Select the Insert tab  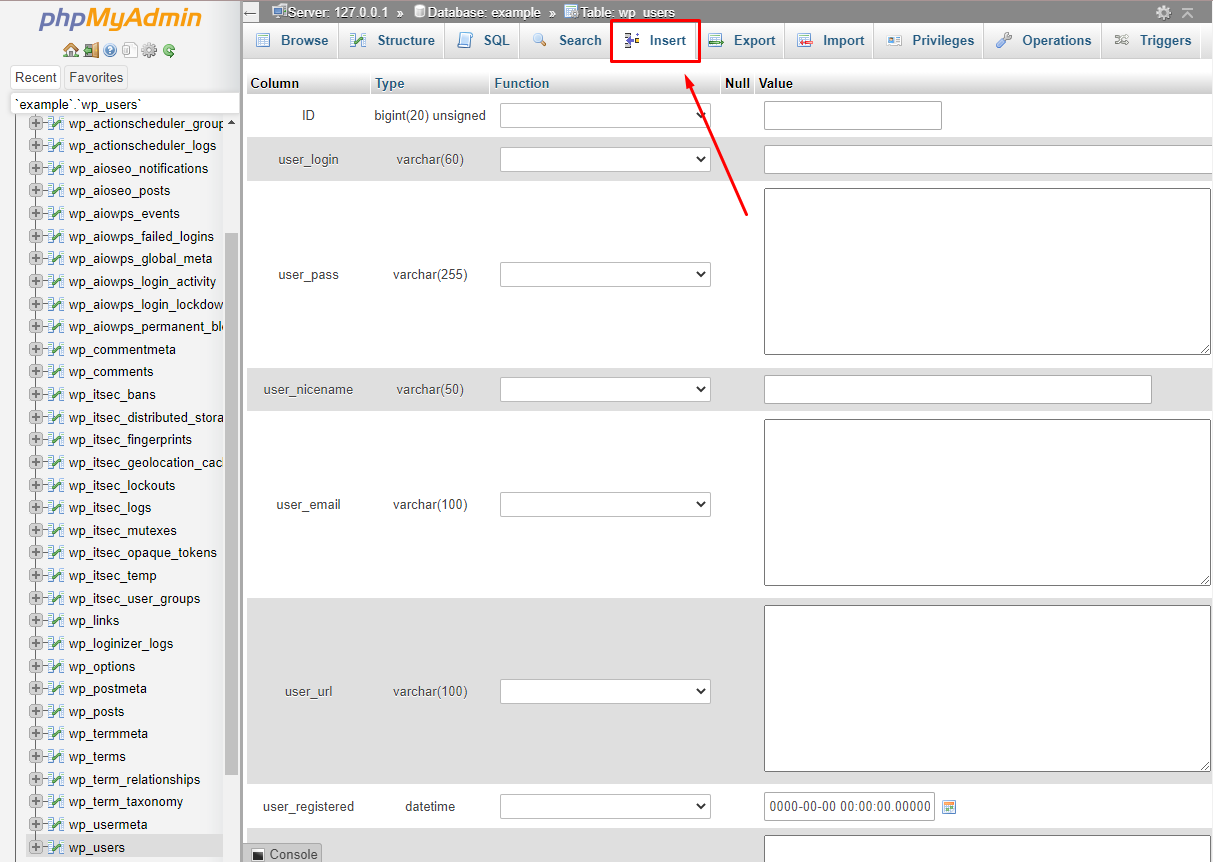655,41
